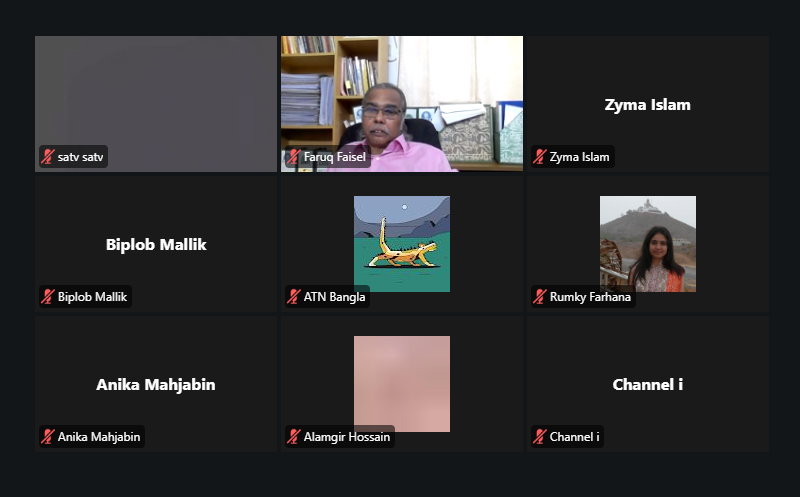Click muted mic icon next to Faruq Faisel
Screen dimensions: 800x497
[294, 157]
